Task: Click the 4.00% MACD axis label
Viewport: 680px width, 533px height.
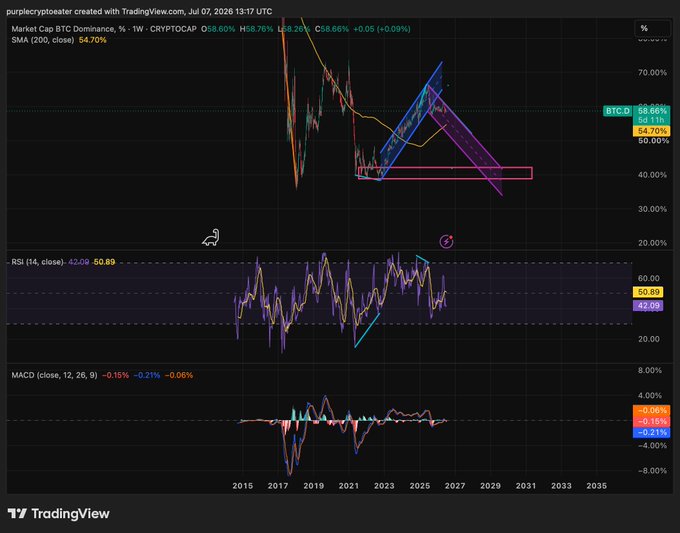Action: pyautogui.click(x=649, y=396)
